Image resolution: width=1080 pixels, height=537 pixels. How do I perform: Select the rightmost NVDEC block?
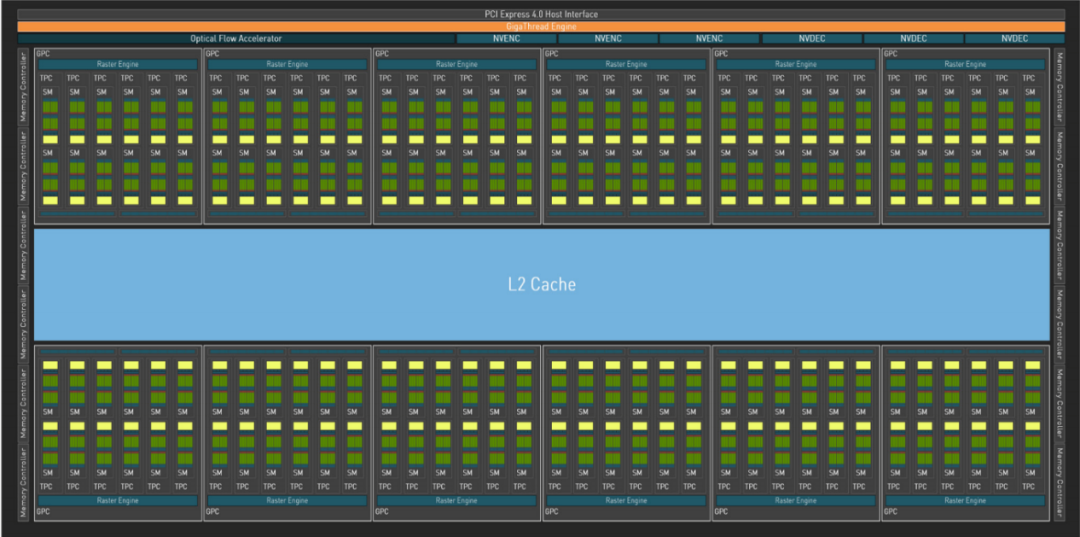click(1014, 39)
